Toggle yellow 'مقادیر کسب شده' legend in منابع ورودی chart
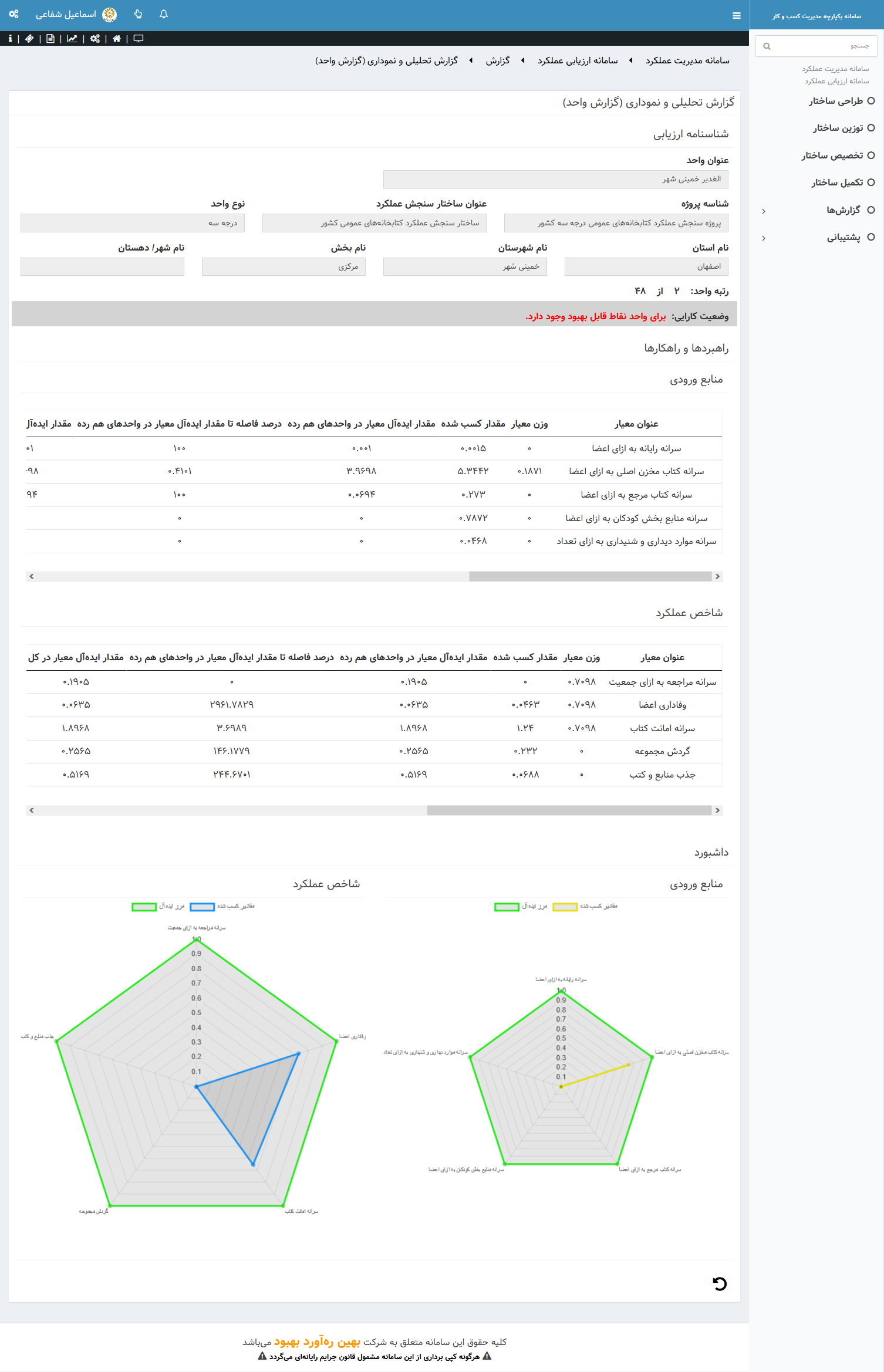 click(565, 907)
